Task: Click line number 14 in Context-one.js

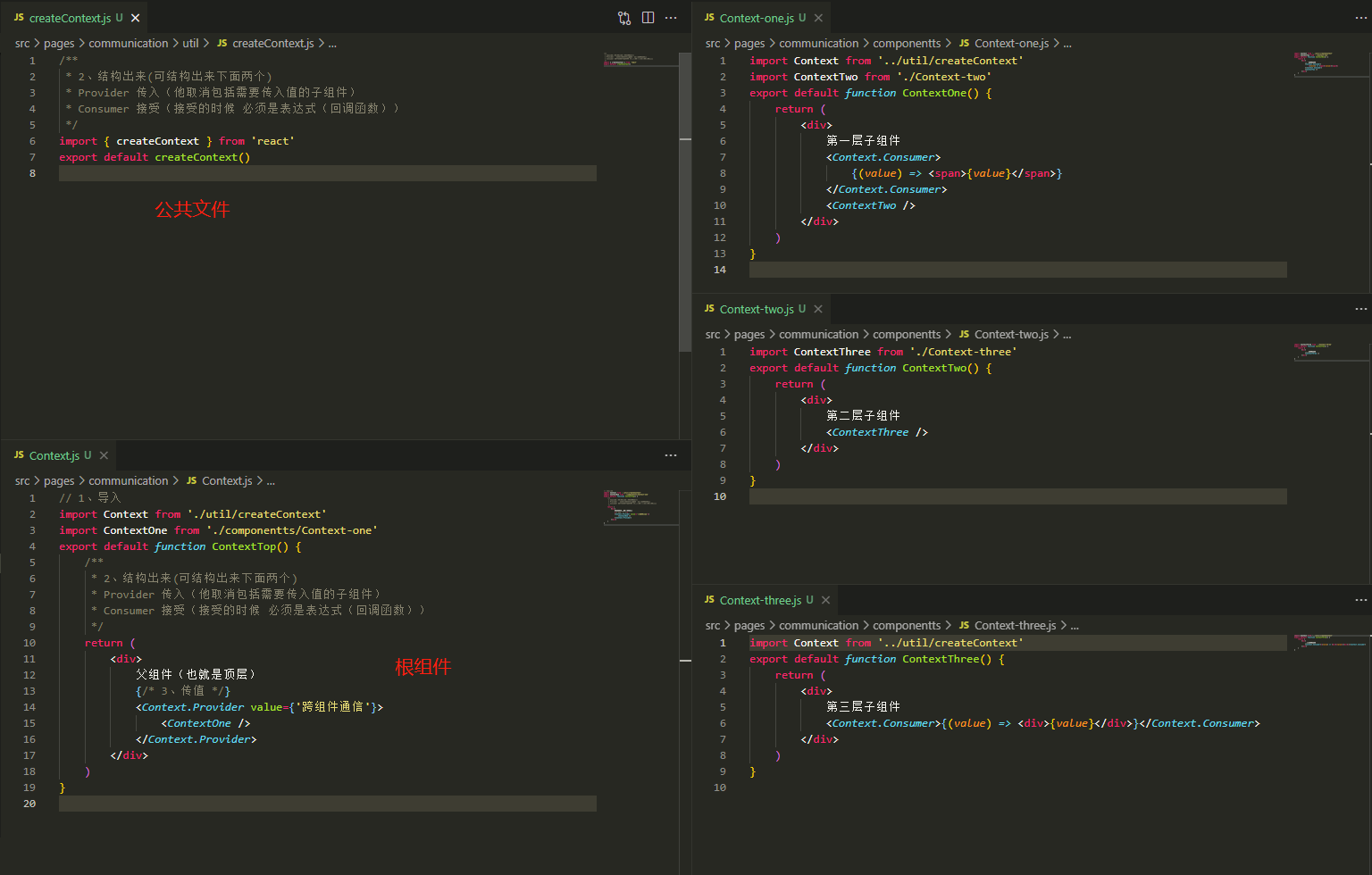Action: [x=720, y=270]
